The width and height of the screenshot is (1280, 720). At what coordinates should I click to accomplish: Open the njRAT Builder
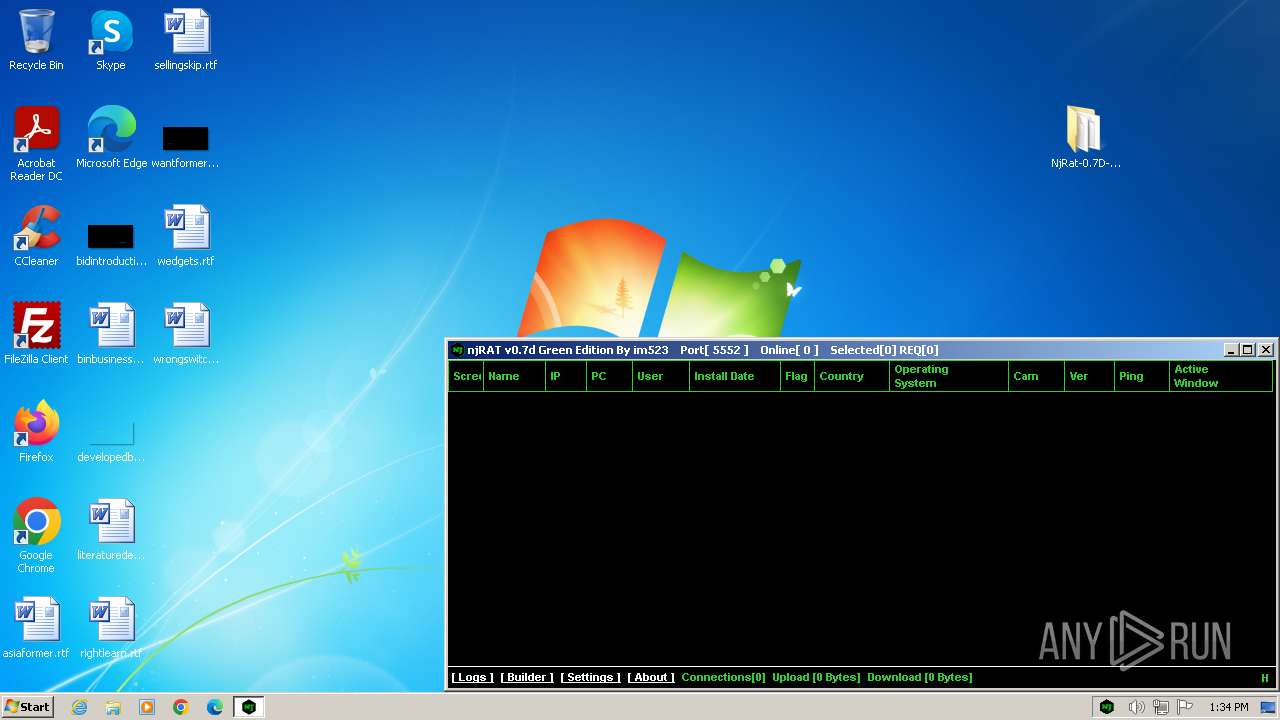point(527,677)
